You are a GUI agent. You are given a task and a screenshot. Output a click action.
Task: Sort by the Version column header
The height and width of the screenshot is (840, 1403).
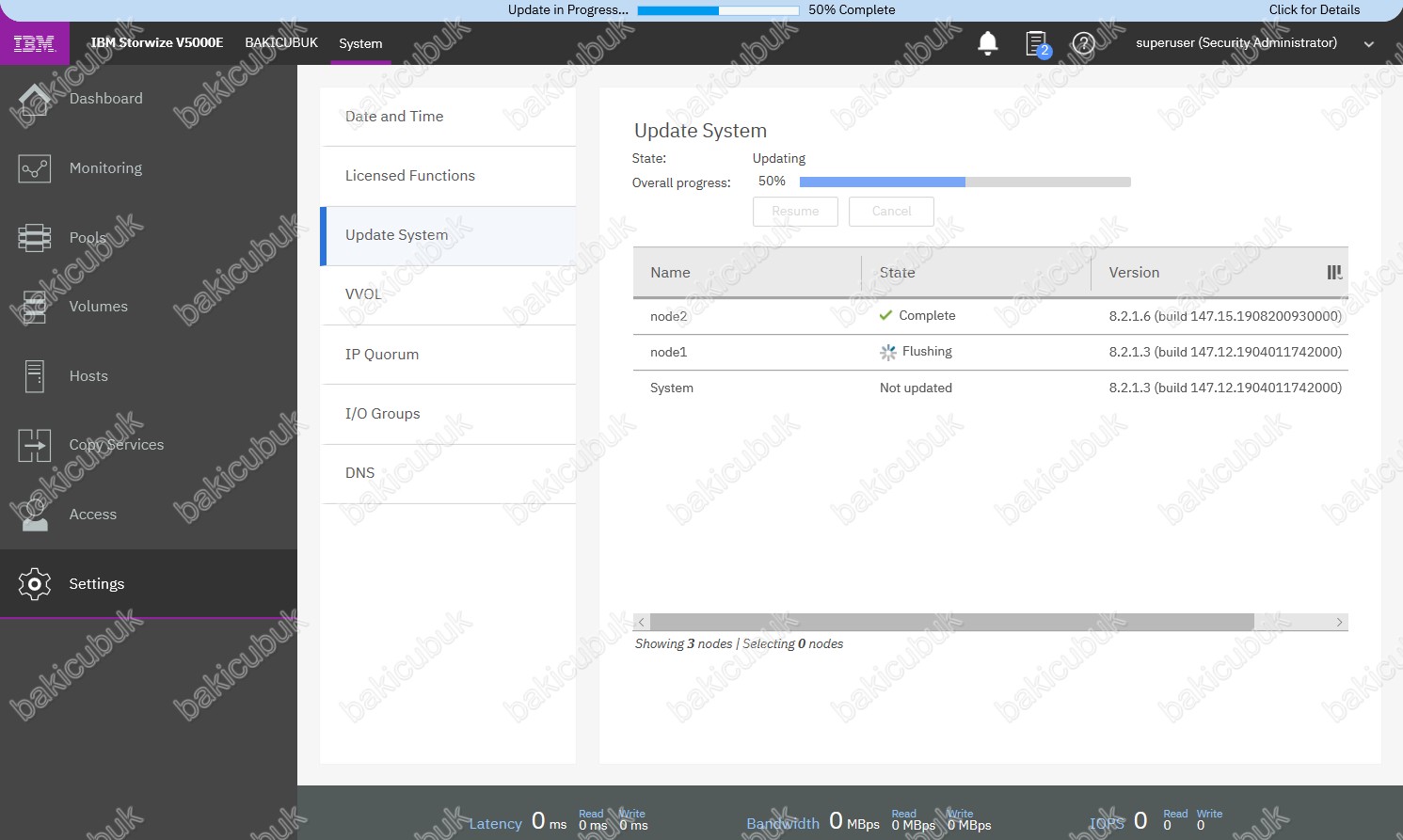tap(1134, 273)
